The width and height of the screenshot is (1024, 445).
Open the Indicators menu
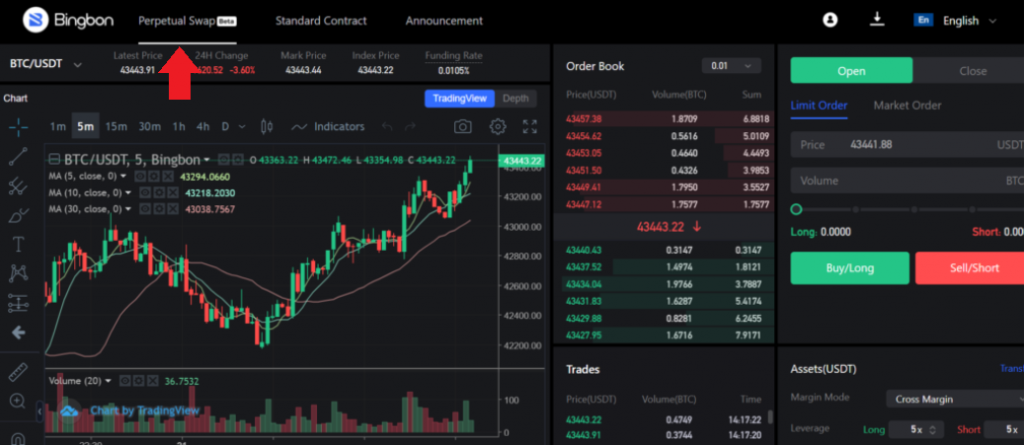pyautogui.click(x=328, y=126)
